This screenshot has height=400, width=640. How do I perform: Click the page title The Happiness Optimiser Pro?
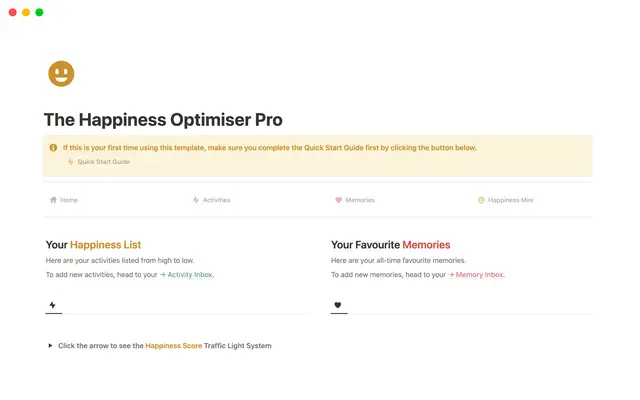163,120
